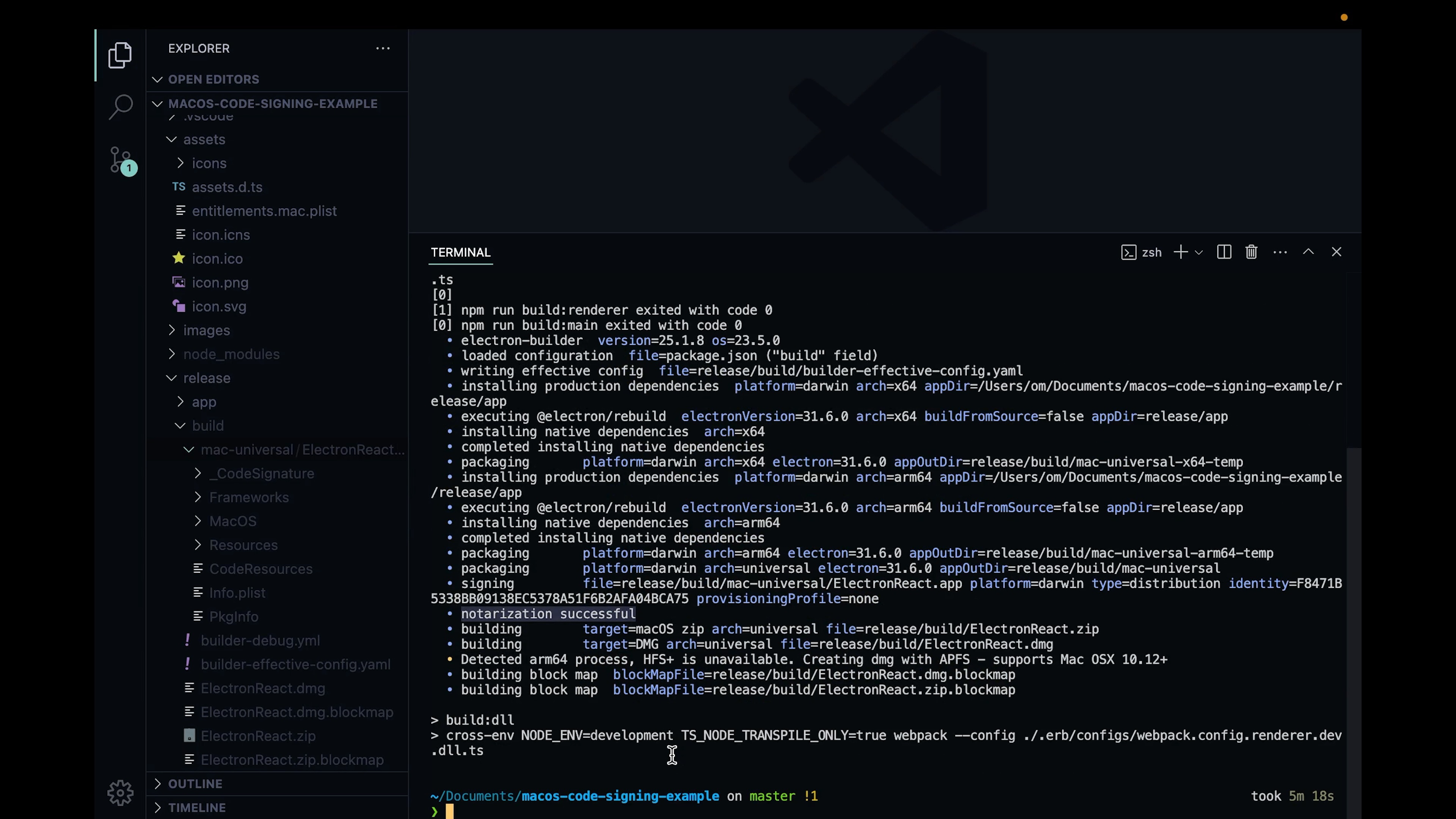The height and width of the screenshot is (819, 1456).
Task: Select the zsh terminal instance label
Action: [x=1151, y=253]
